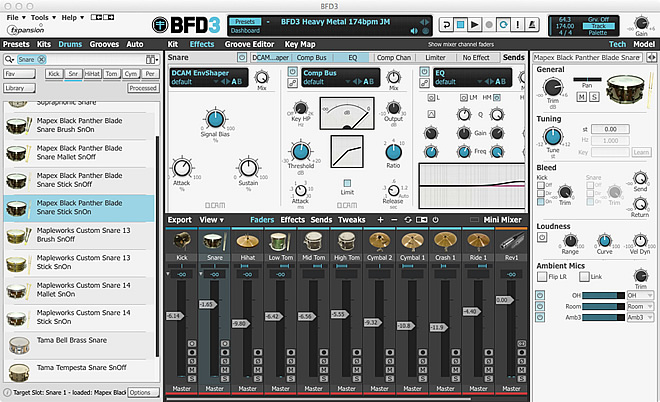Click the minus remove channel icon in mixer toolbar

pyautogui.click(x=394, y=220)
